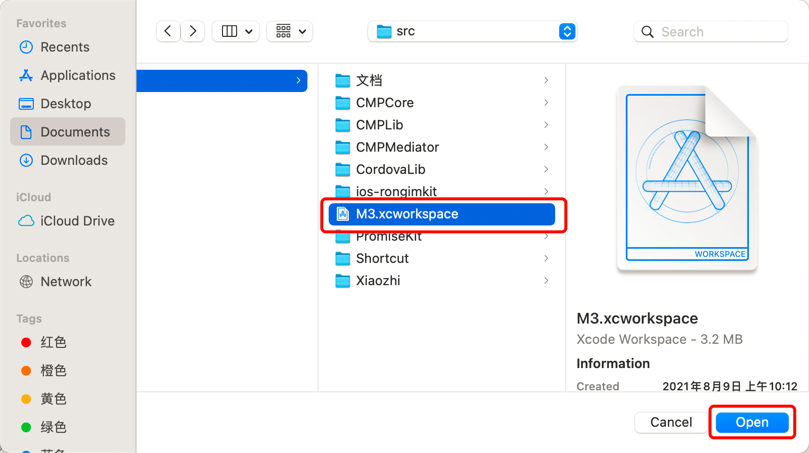Select the CMPLib folder
The width and height of the screenshot is (809, 453).
point(442,125)
